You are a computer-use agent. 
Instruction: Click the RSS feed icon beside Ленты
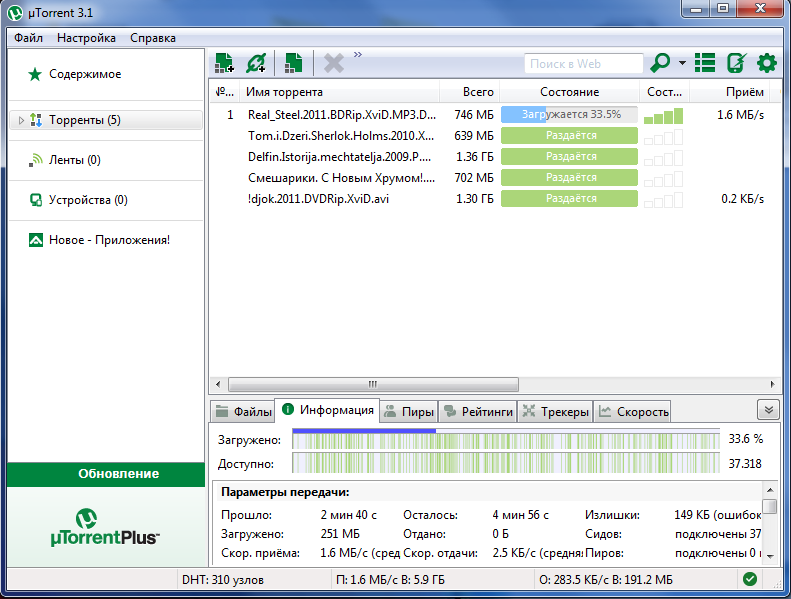[36, 160]
